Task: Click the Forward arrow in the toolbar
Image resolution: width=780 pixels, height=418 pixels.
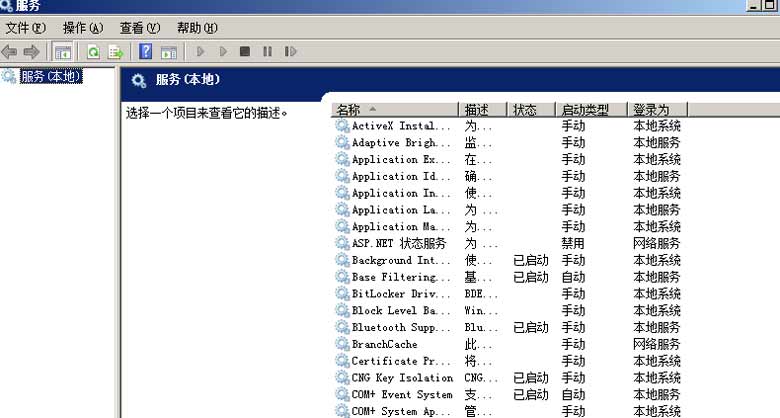Action: coord(31,51)
